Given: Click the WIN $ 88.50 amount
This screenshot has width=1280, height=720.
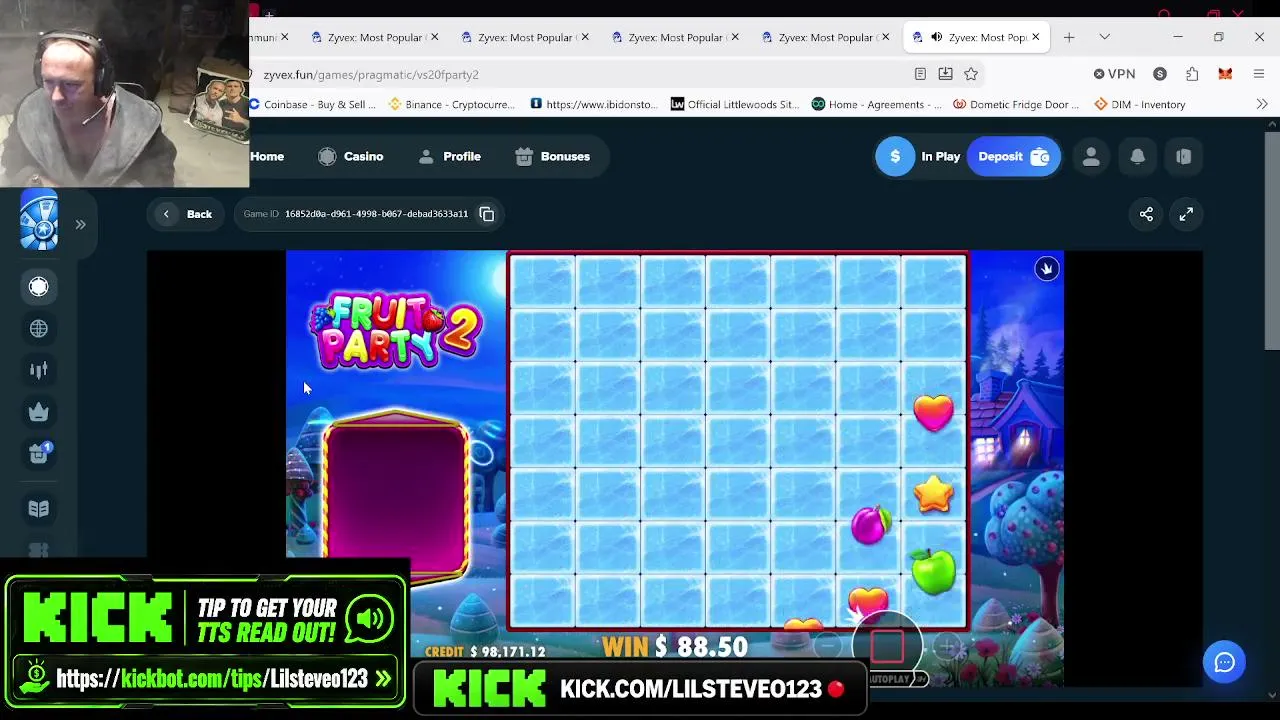Looking at the screenshot, I should click(675, 647).
